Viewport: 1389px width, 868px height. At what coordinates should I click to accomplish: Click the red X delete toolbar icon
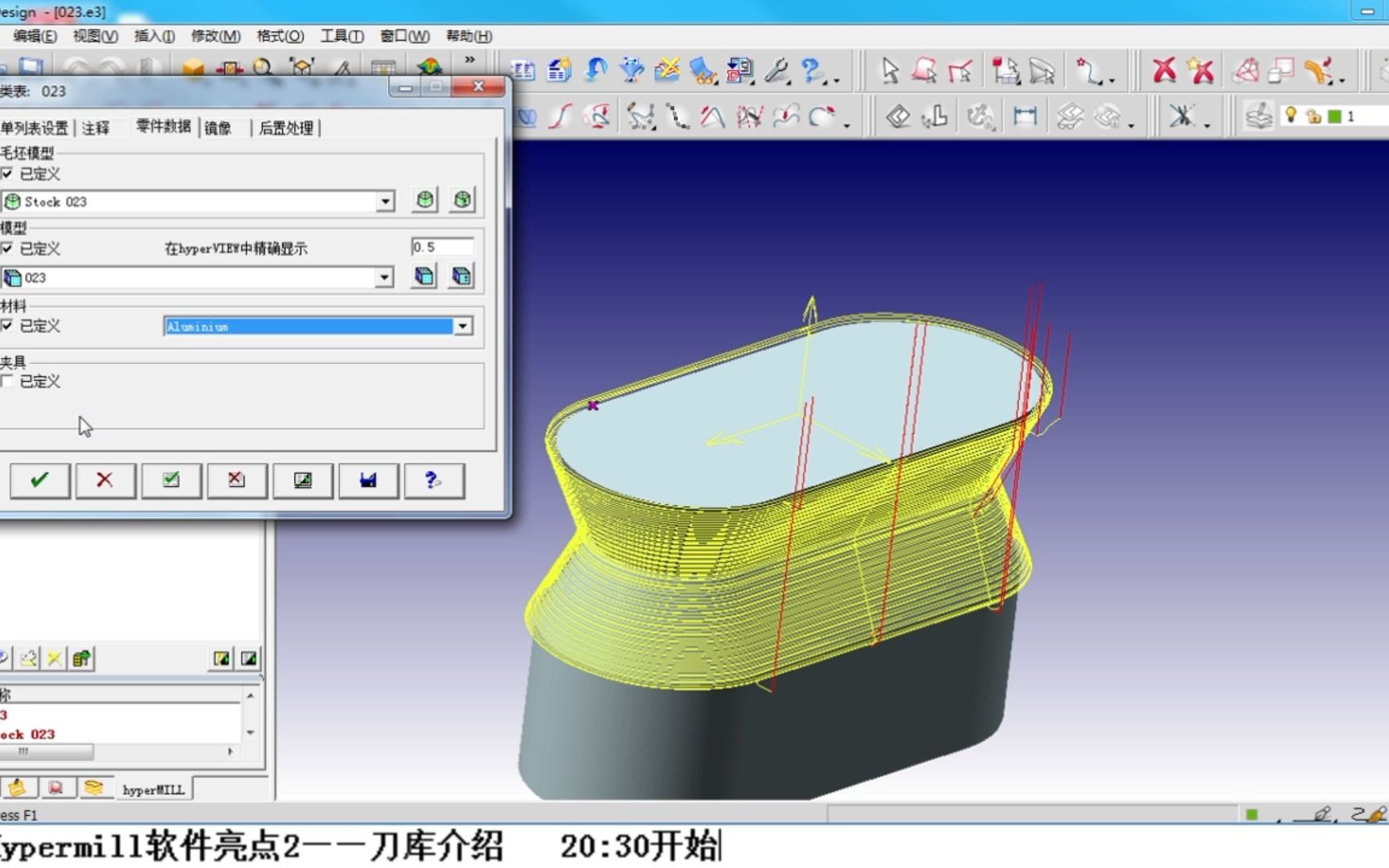pyautogui.click(x=1163, y=71)
